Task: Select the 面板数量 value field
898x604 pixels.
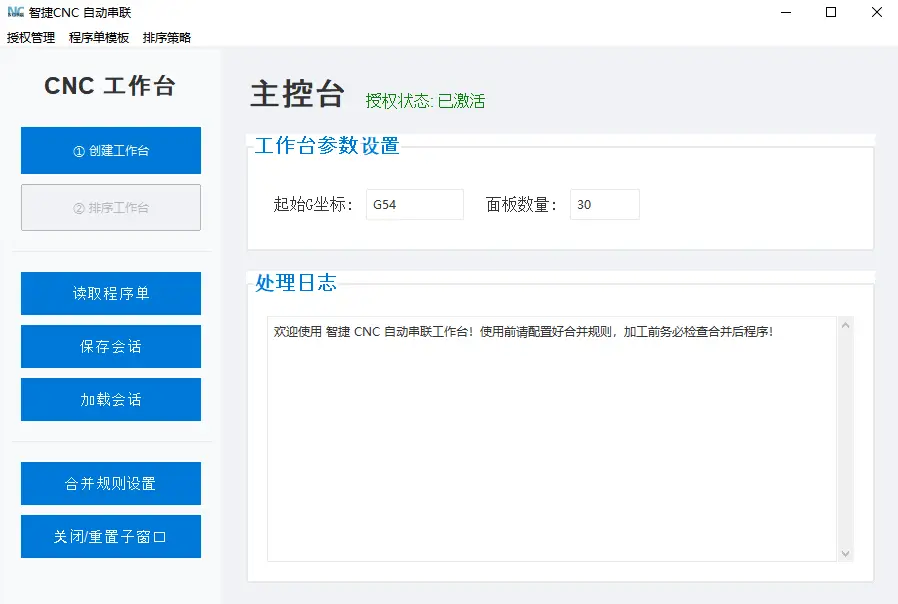Action: coord(604,204)
